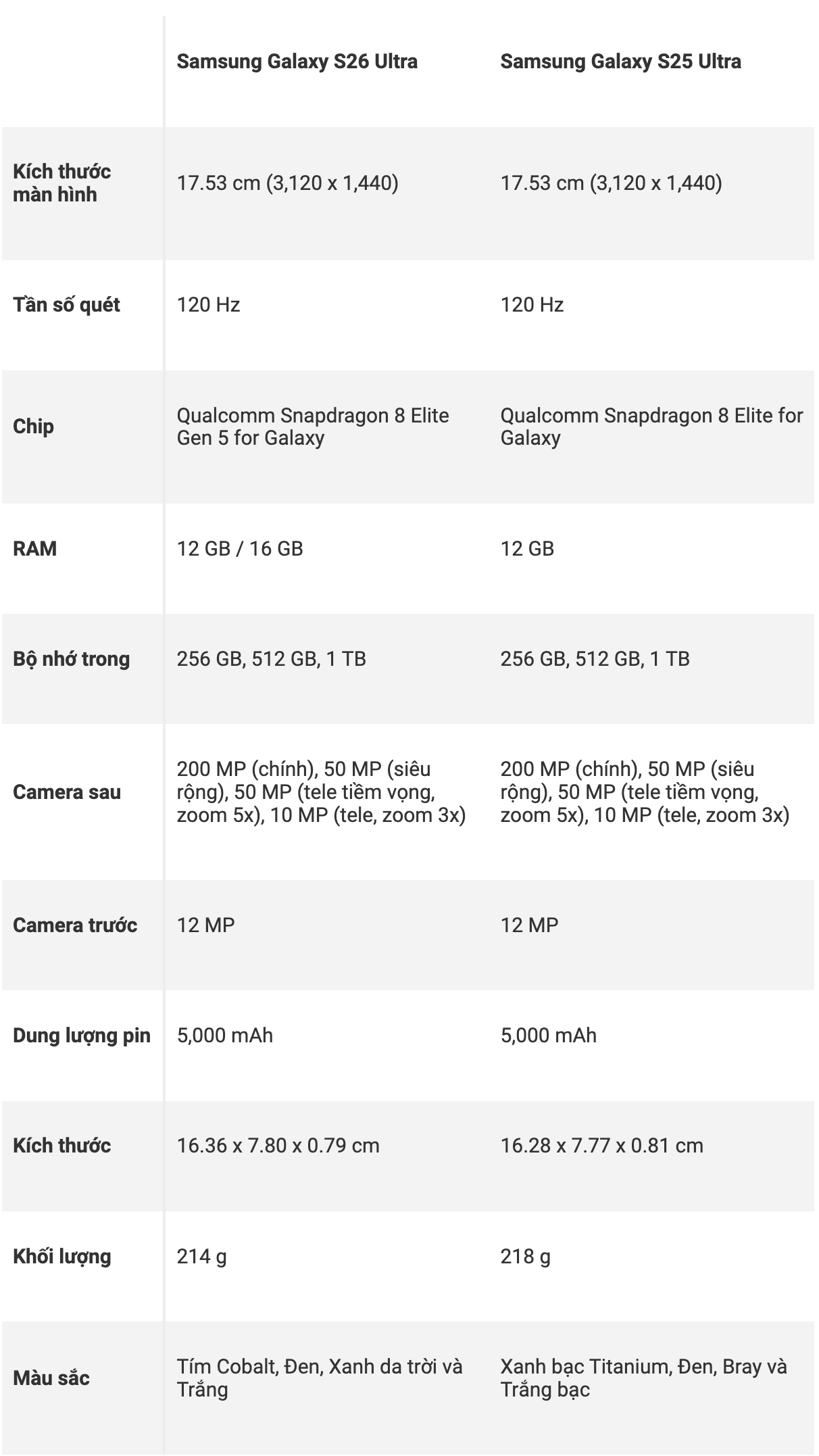This screenshot has height=1456, width=819.
Task: Select the Chip row label
Action: pos(33,427)
